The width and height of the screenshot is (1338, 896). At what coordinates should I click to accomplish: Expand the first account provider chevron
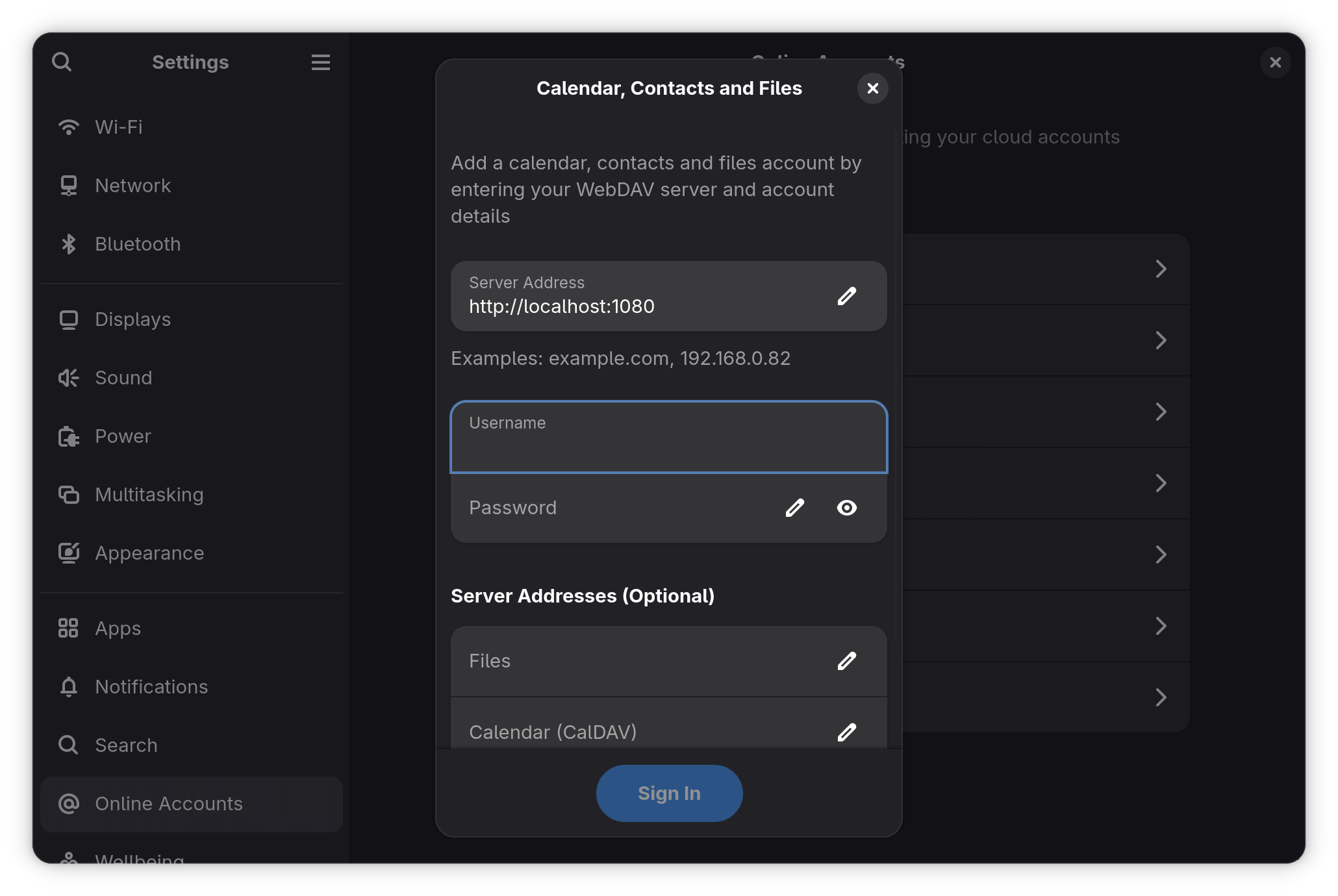click(x=1161, y=269)
